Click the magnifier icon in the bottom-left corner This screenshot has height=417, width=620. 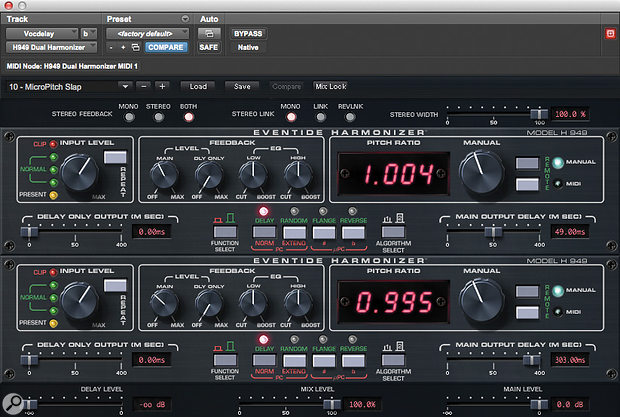[13, 404]
